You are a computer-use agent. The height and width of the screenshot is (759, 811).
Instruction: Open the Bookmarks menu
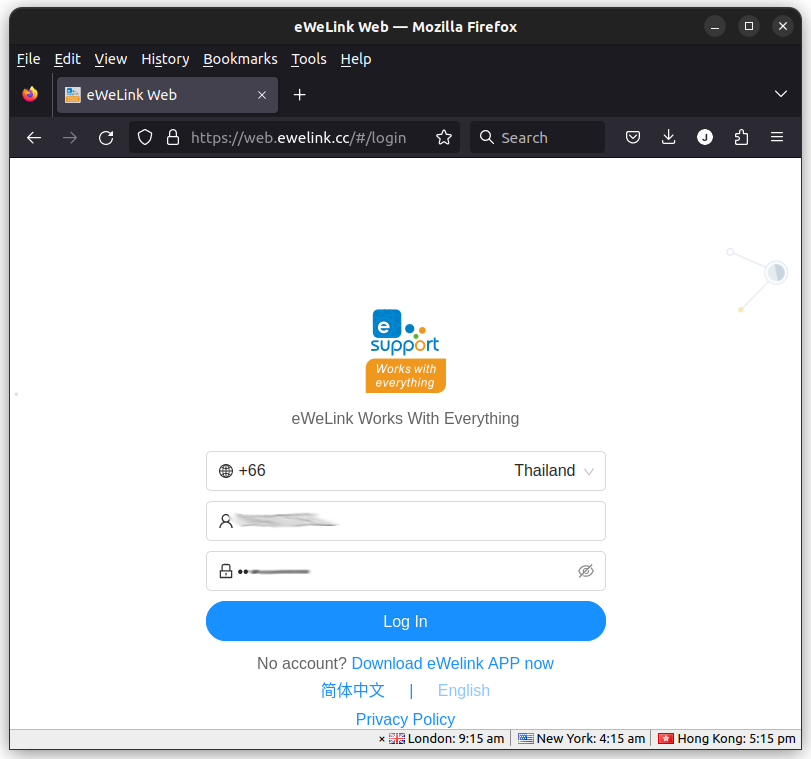240,59
